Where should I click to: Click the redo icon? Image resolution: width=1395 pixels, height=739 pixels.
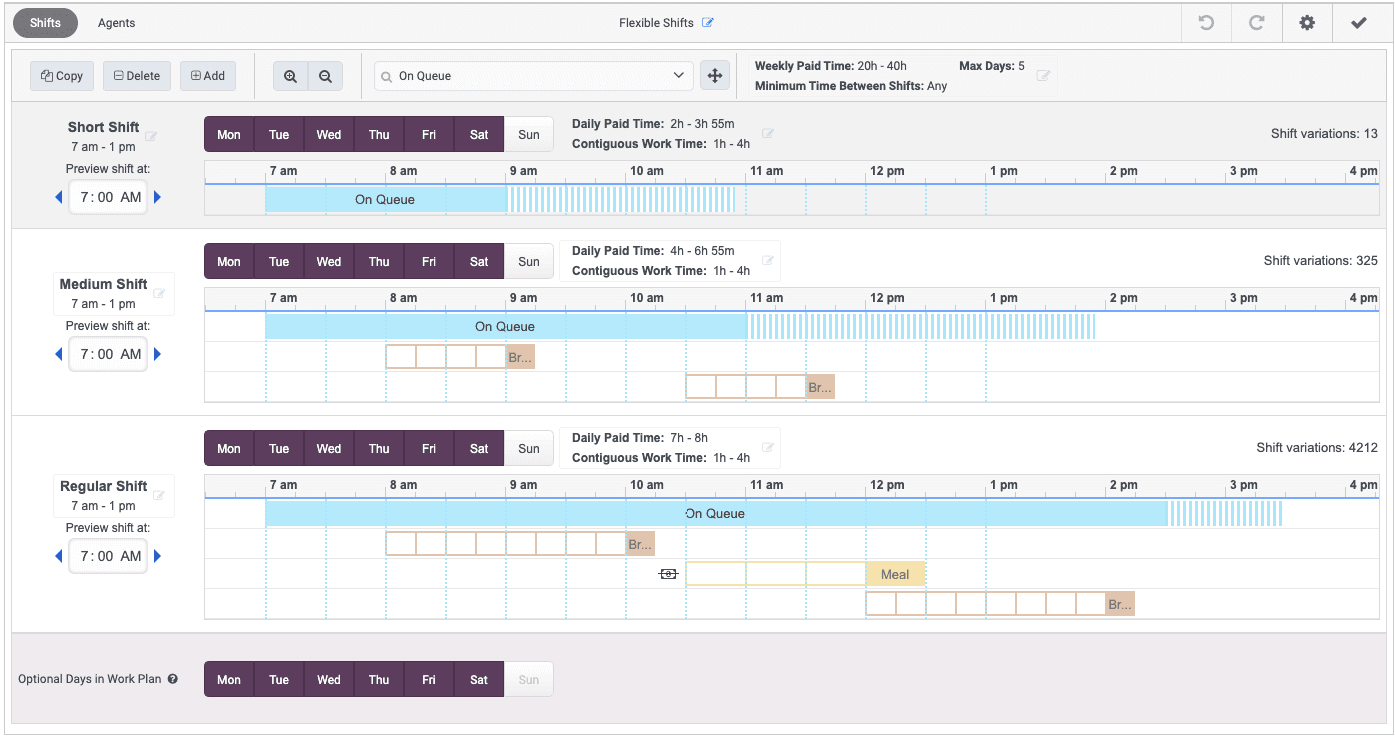click(1256, 22)
